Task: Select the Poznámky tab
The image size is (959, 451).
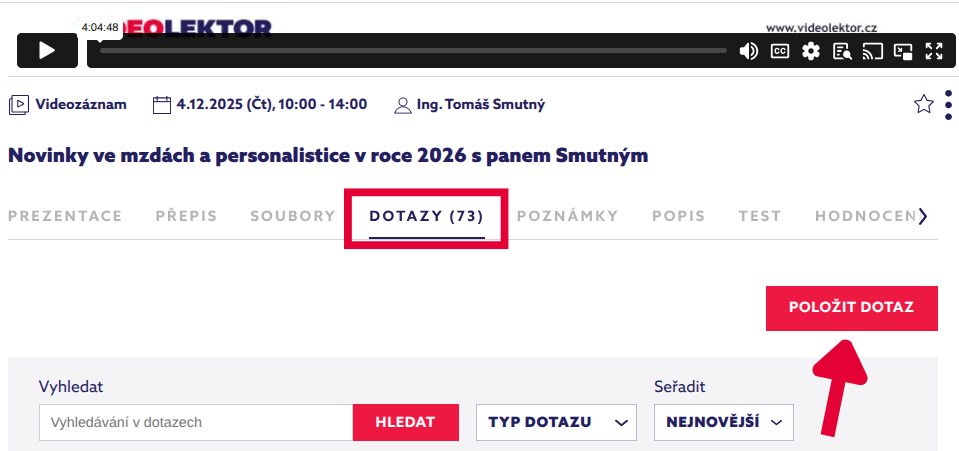Action: 567,216
